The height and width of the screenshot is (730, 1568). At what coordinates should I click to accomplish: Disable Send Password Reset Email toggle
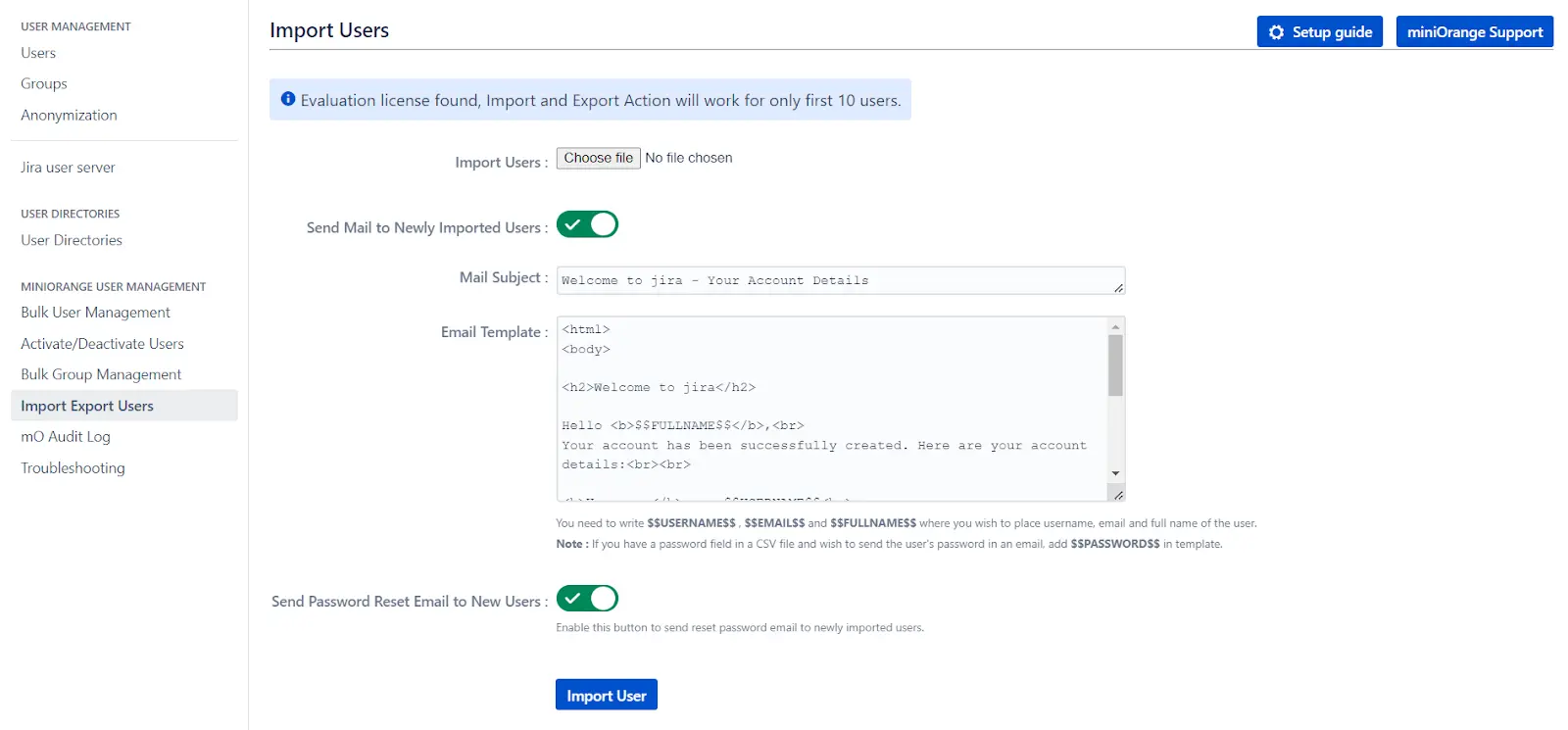[x=587, y=598]
